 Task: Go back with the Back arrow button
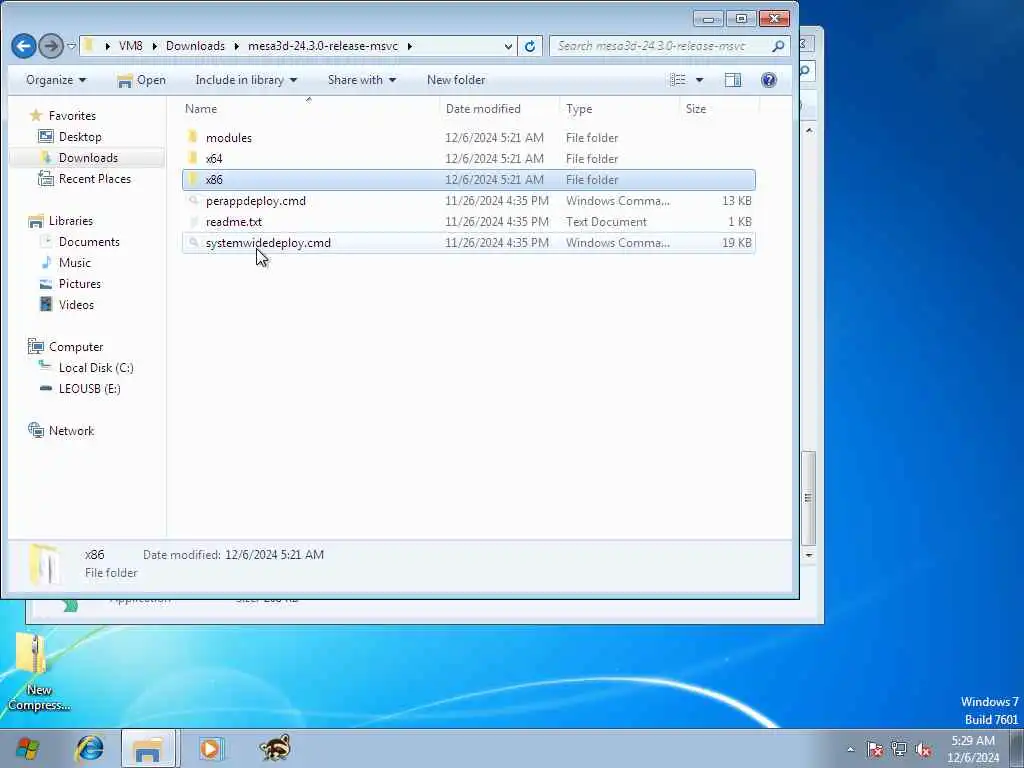24,46
